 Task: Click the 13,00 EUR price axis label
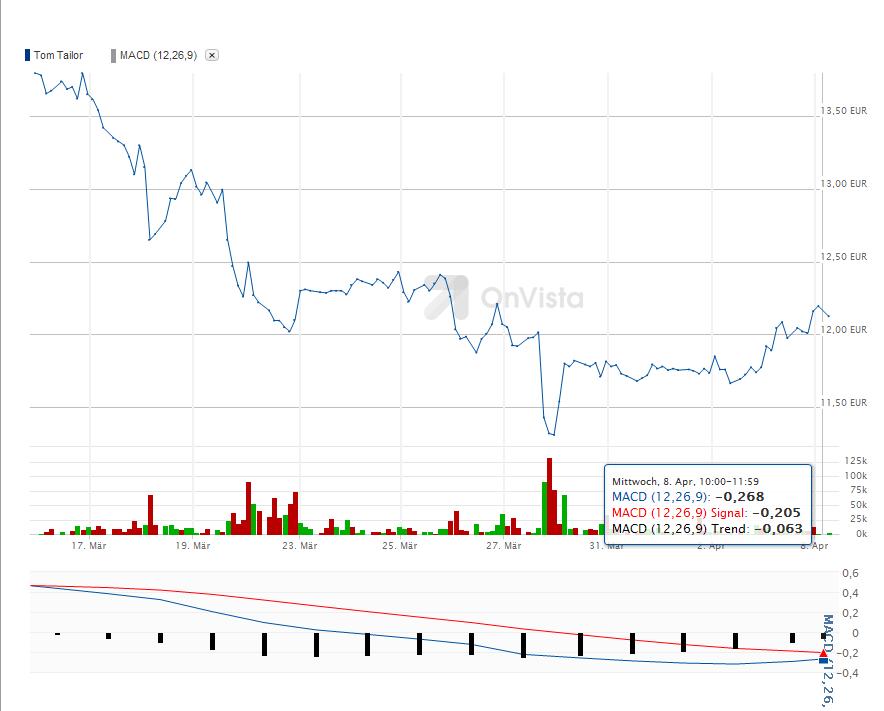point(843,184)
